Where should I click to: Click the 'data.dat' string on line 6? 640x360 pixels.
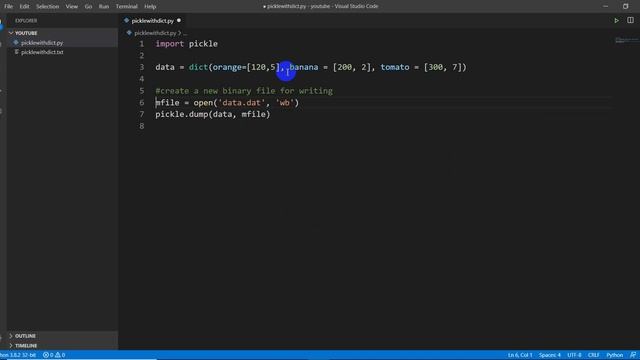click(x=242, y=102)
